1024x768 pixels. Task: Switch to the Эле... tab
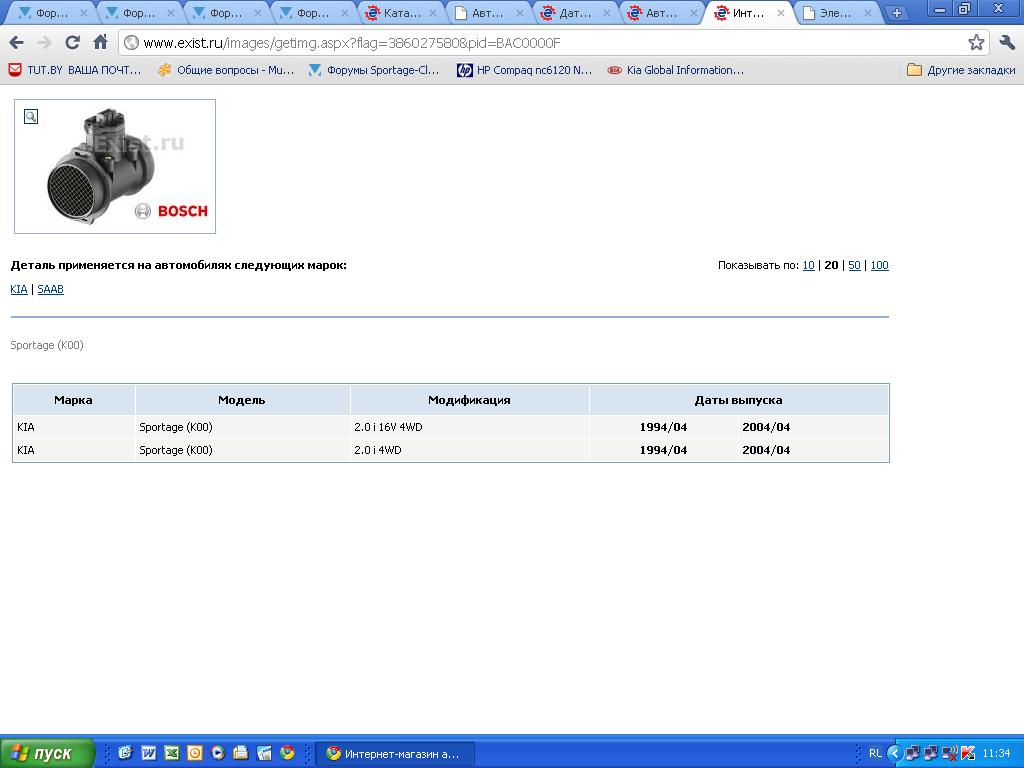(x=834, y=13)
